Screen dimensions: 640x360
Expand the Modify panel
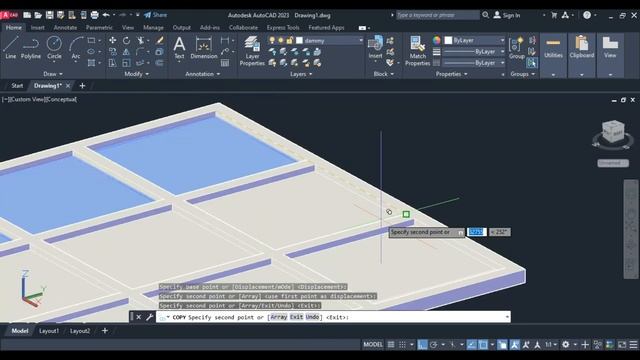(x=136, y=74)
